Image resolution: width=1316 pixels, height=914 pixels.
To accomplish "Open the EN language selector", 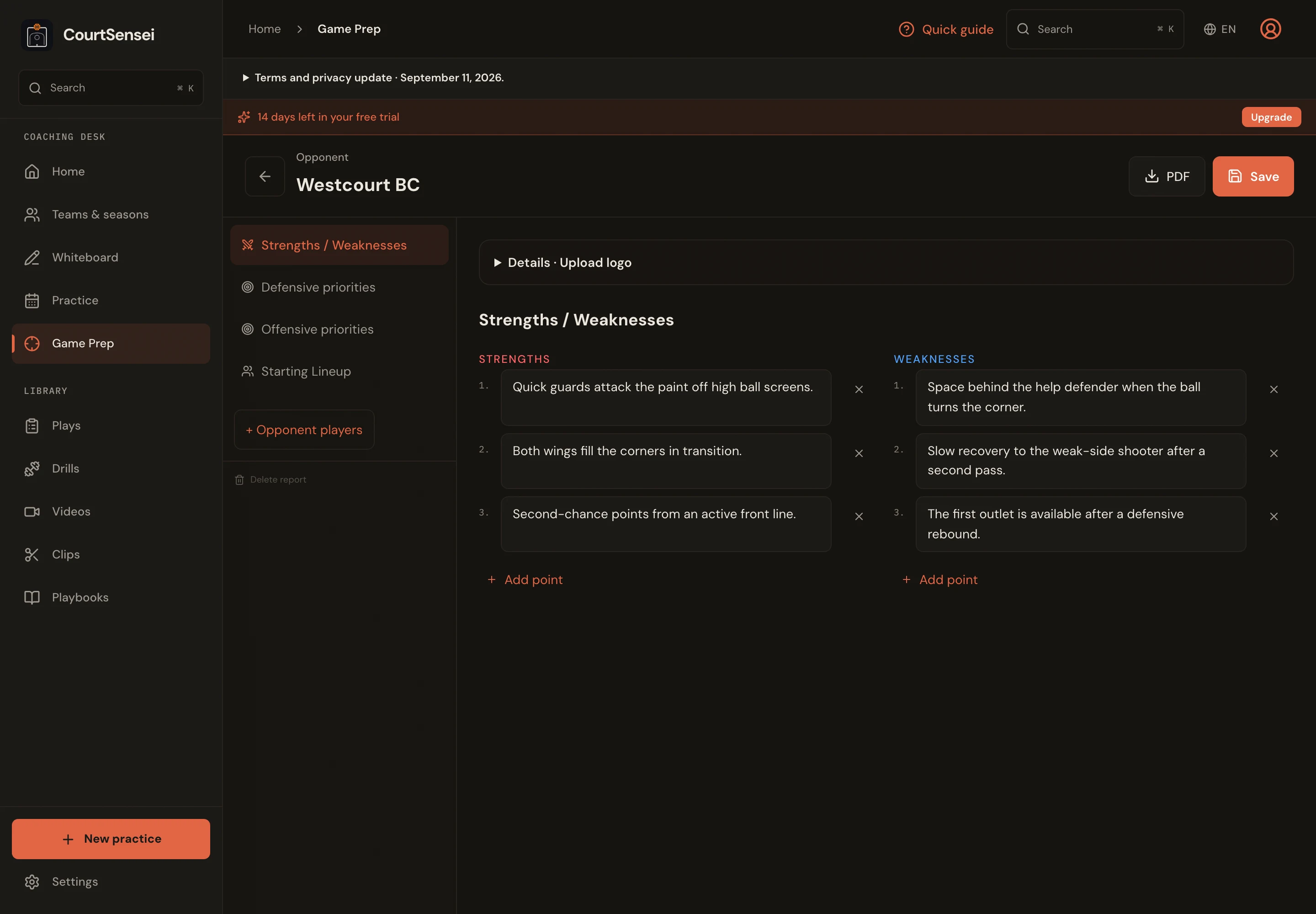I will (1219, 29).
